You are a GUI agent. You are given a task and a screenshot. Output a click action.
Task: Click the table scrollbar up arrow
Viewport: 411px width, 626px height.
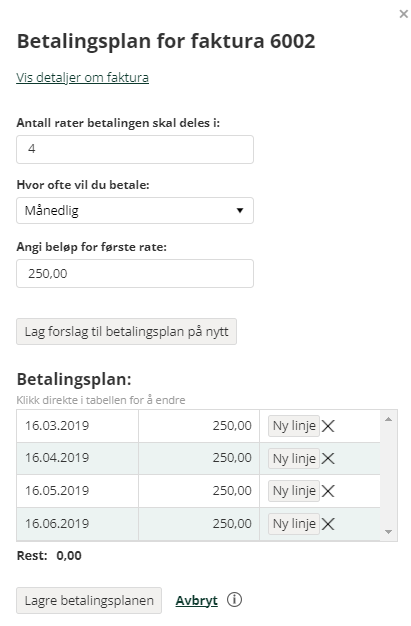(x=388, y=419)
